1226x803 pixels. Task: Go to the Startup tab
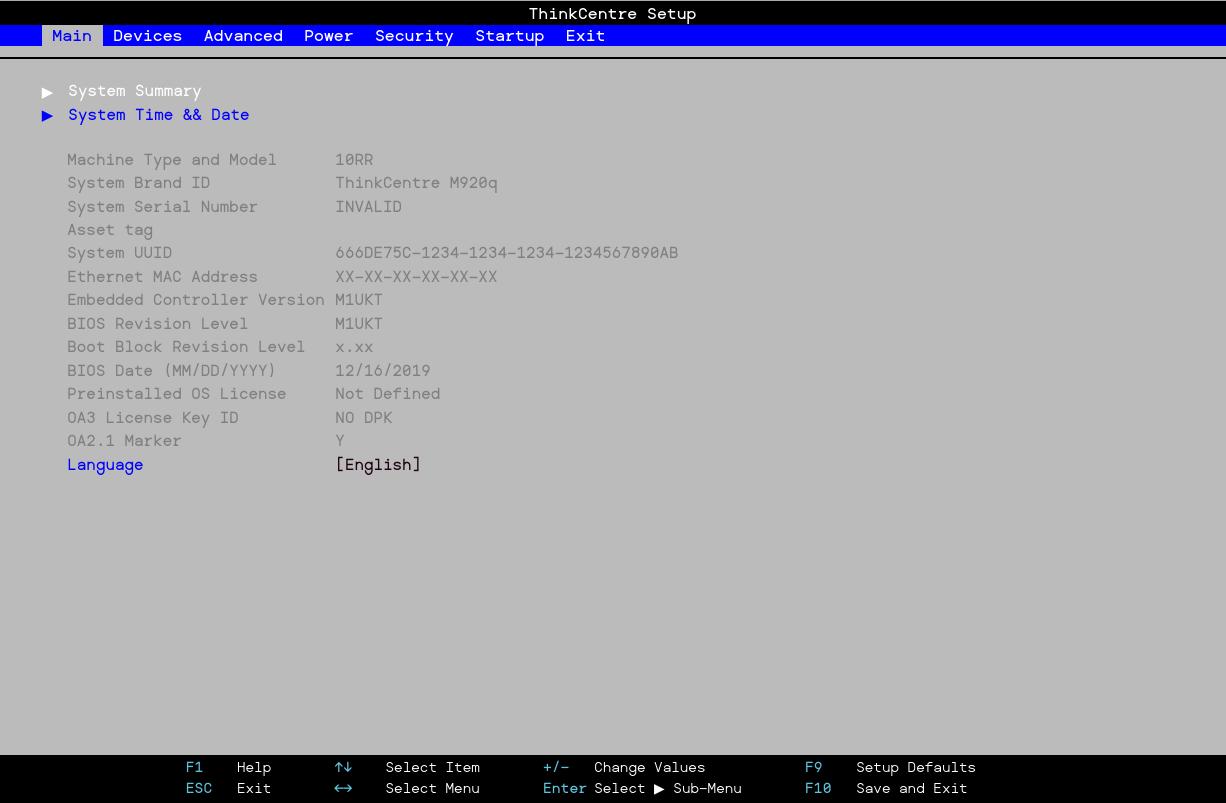coord(509,36)
